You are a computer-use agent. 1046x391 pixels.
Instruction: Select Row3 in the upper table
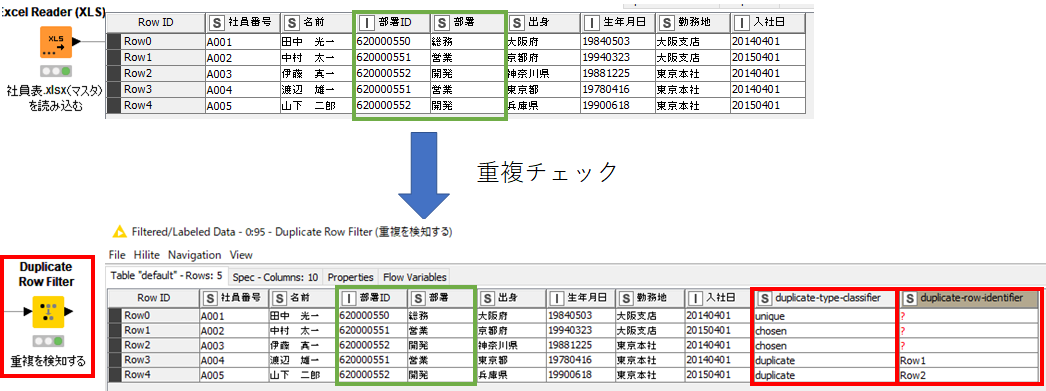[x=155, y=89]
